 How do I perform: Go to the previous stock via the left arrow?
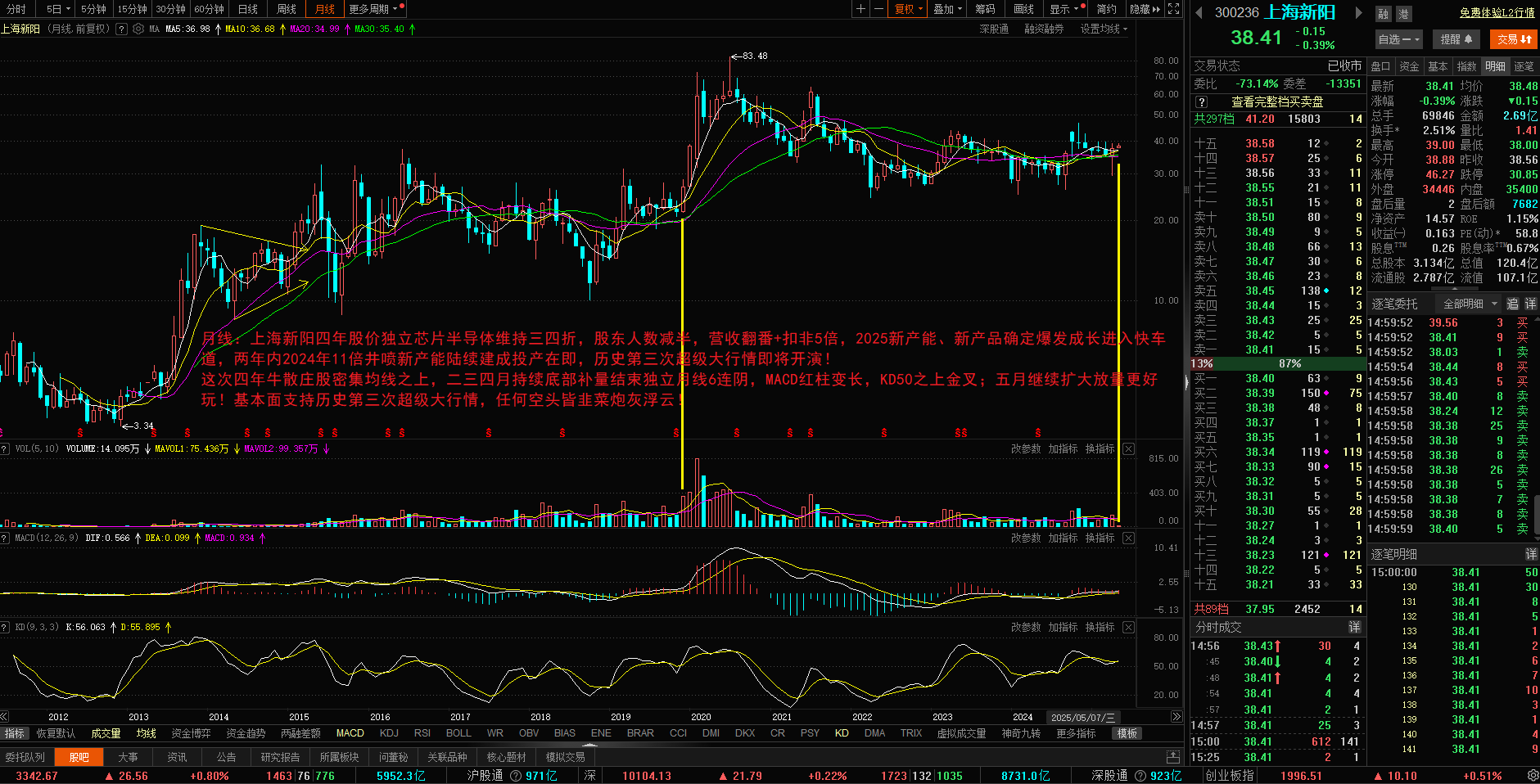point(1199,12)
